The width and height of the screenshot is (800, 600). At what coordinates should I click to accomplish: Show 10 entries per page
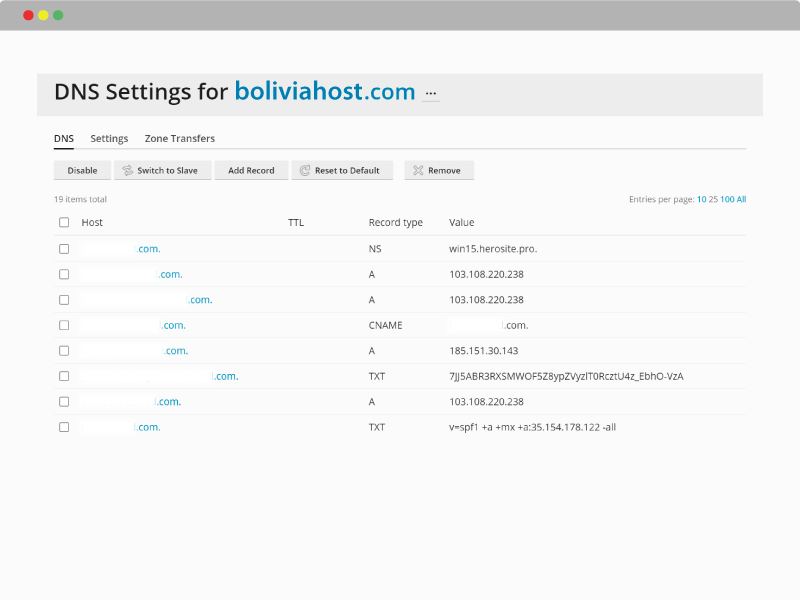click(x=702, y=199)
